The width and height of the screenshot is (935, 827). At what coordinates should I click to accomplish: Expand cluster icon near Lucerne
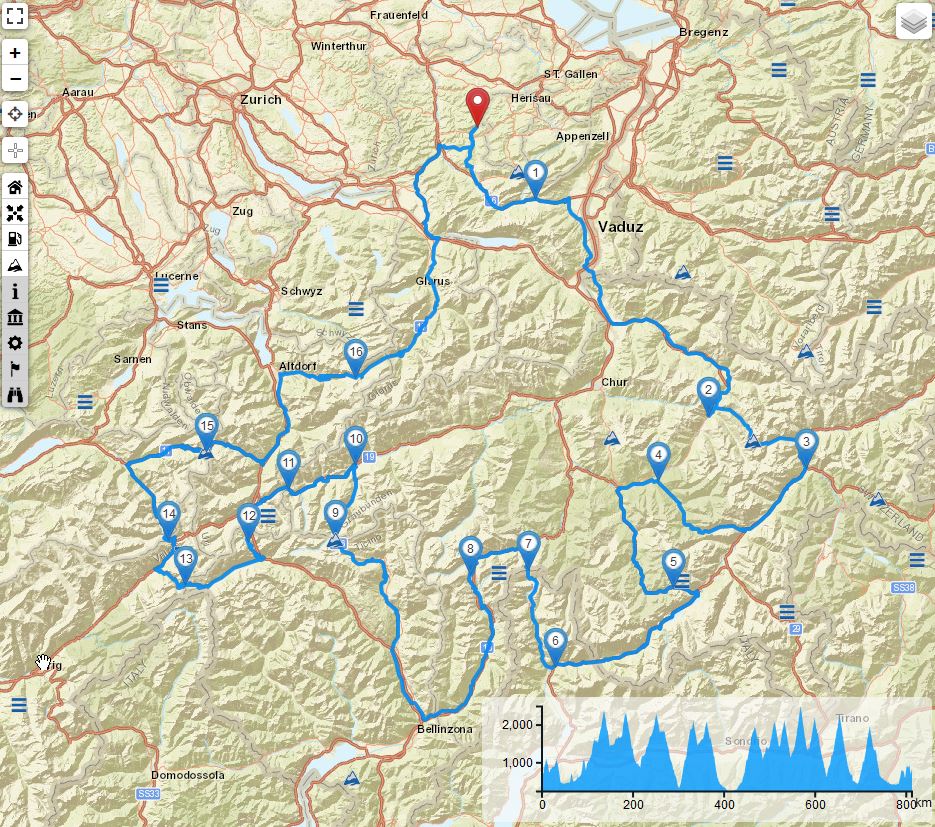tap(161, 286)
